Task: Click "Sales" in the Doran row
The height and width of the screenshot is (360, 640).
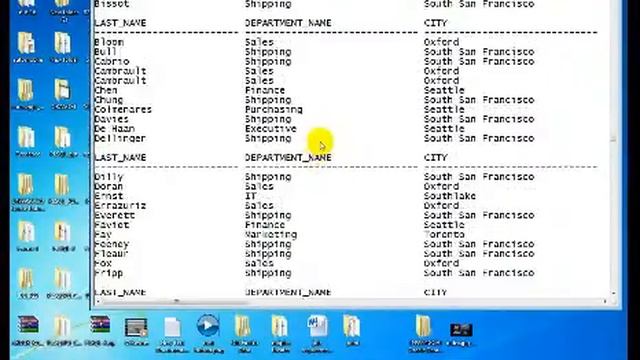Action: click(259, 187)
